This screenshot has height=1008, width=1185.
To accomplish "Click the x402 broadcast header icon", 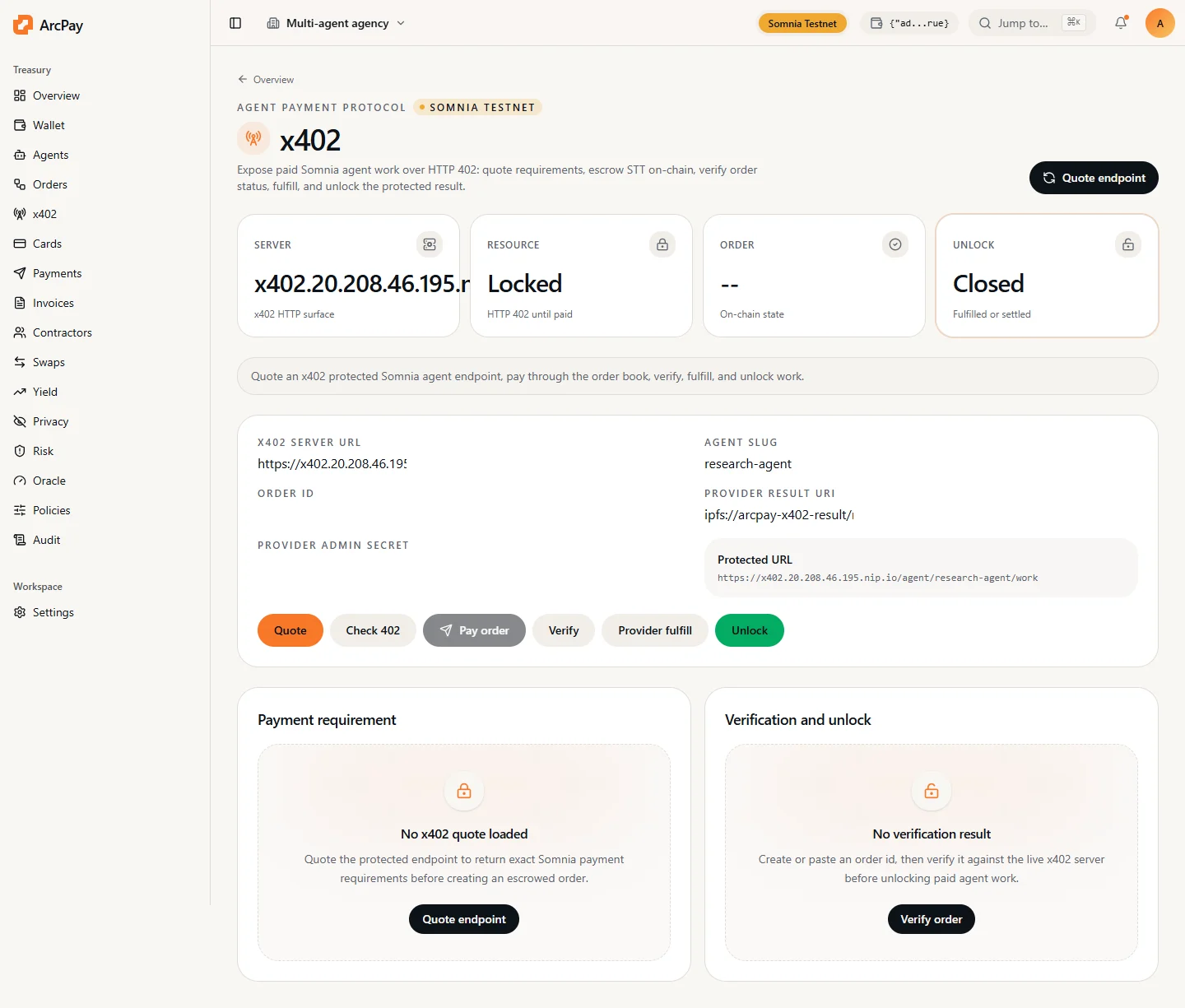I will coord(253,138).
